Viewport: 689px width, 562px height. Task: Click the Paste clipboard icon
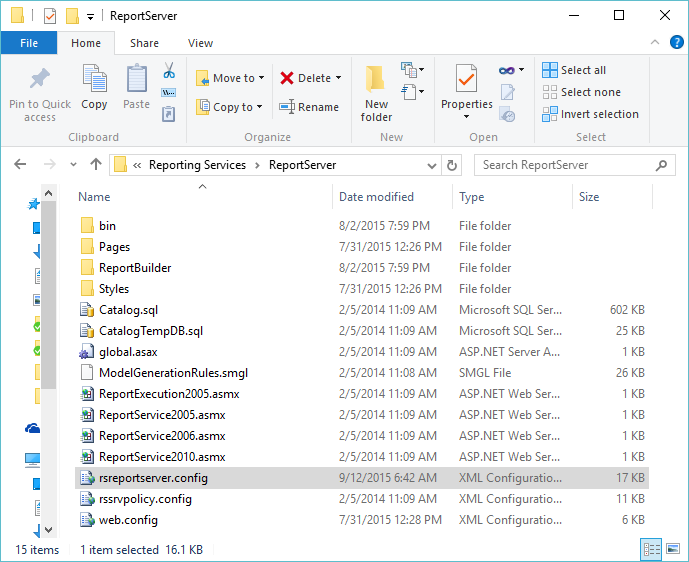click(137, 78)
